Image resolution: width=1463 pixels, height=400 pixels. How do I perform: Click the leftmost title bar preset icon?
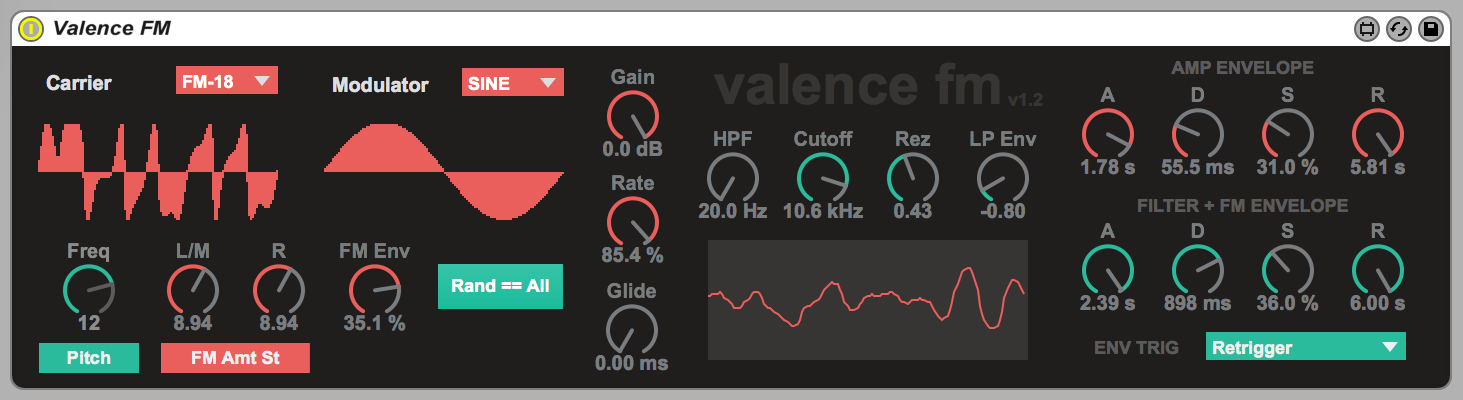[1366, 29]
